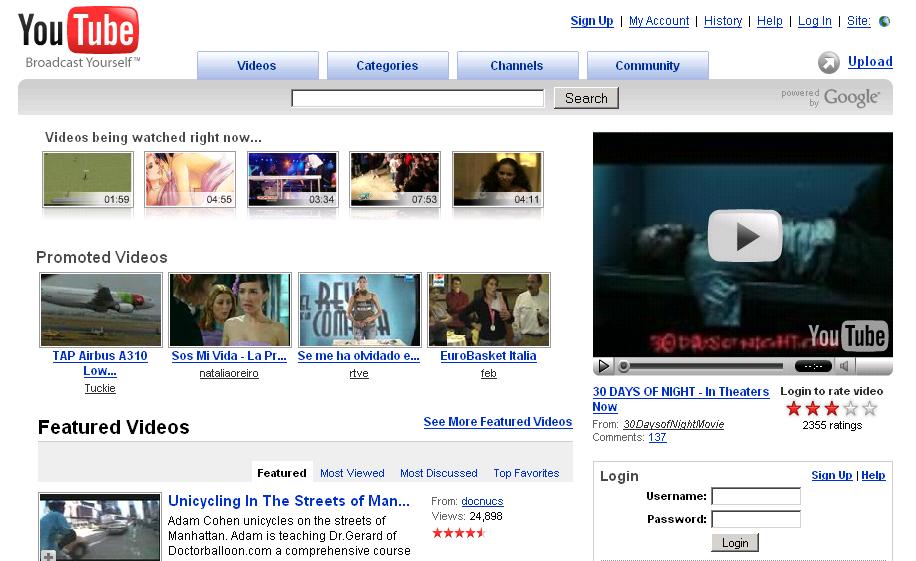916x561 pixels.
Task: Click the Se me ha olvidado e... title
Action: click(x=359, y=355)
